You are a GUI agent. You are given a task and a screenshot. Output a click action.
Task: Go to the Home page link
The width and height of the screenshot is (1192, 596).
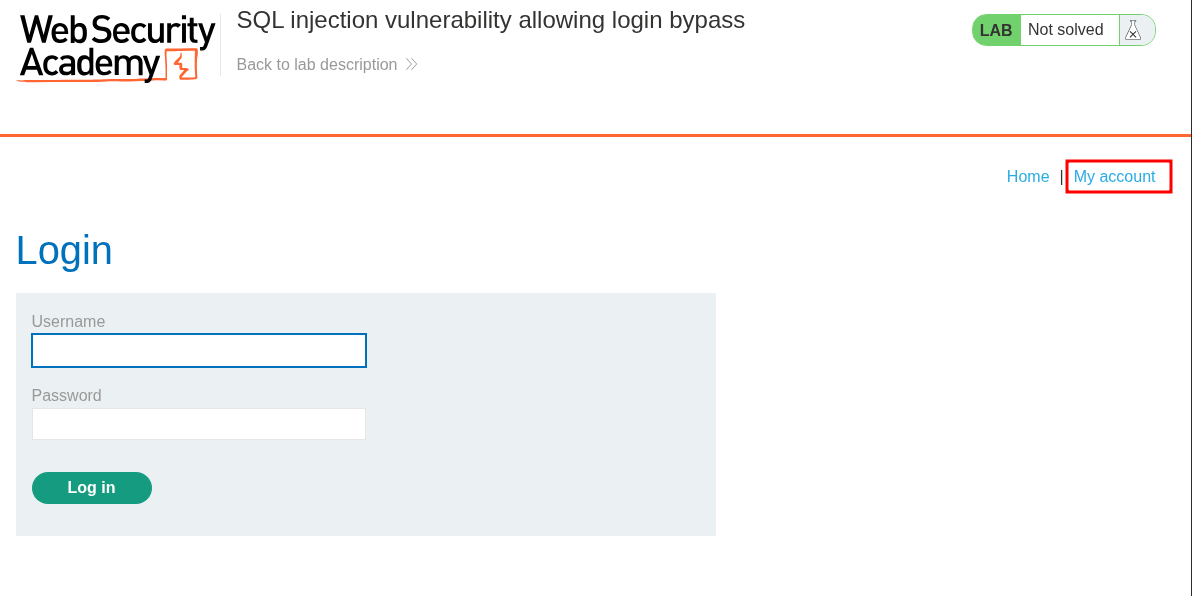click(x=1027, y=177)
